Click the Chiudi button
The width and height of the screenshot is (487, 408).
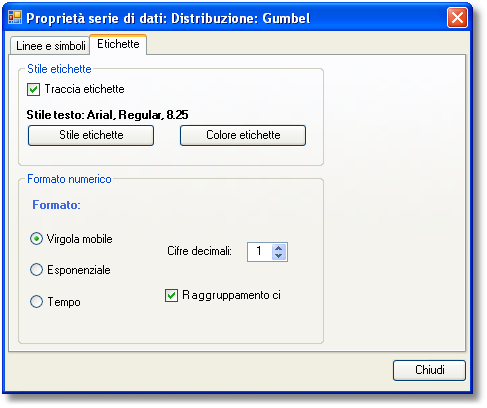[429, 370]
